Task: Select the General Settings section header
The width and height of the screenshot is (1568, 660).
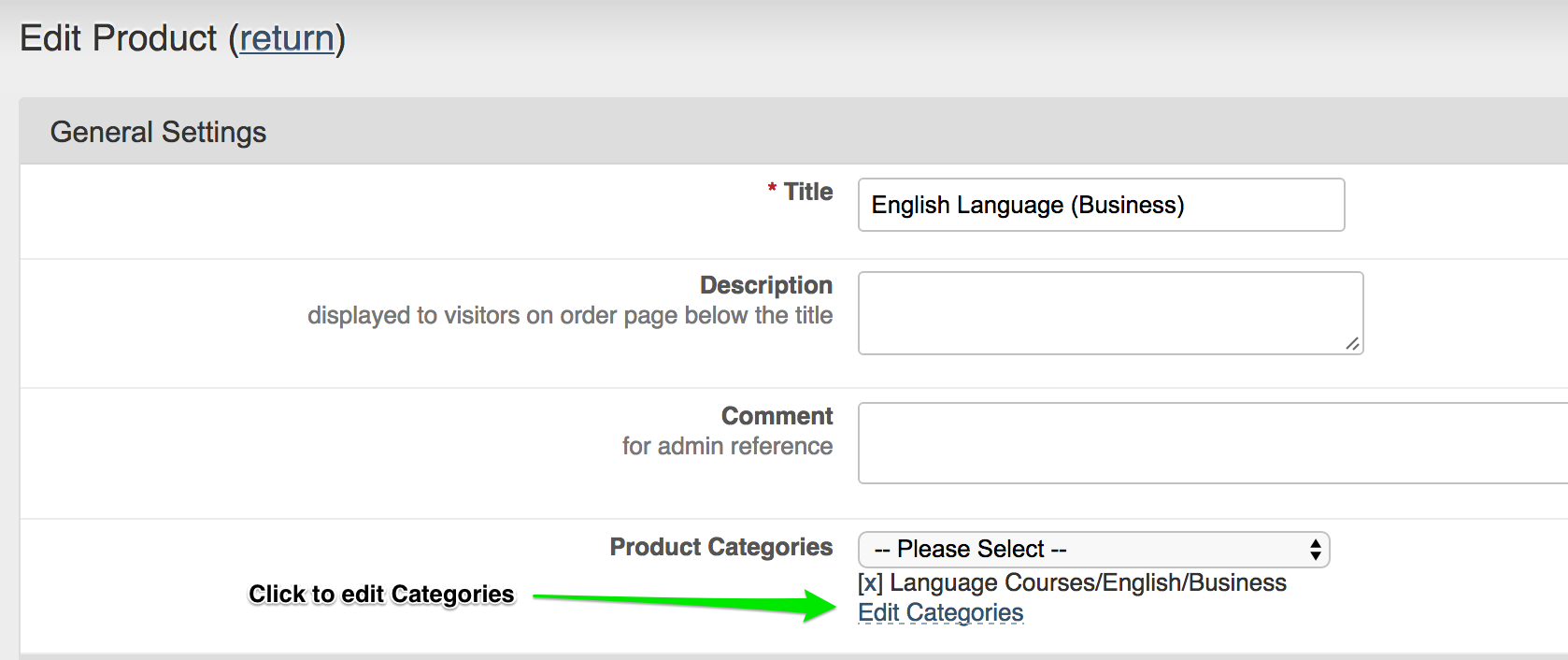Action: 158,132
